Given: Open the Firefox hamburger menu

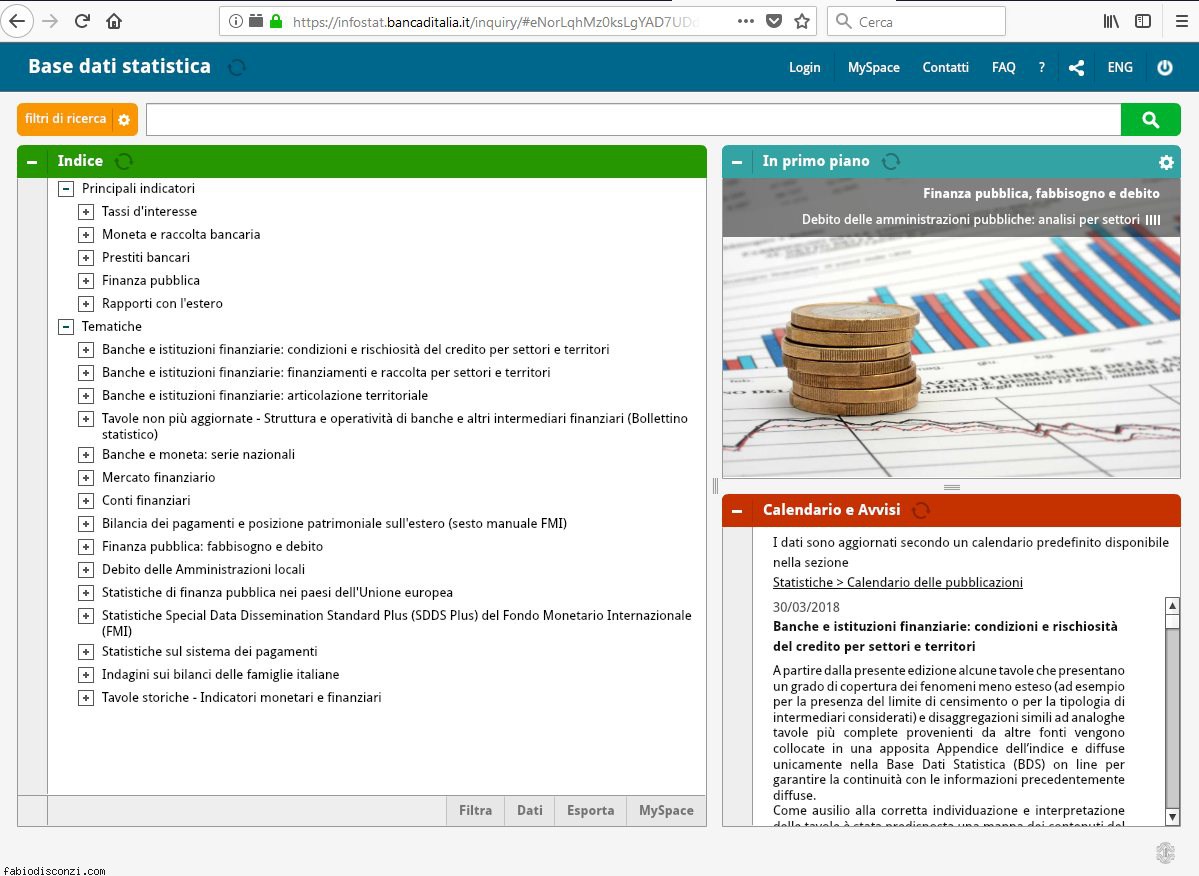Looking at the screenshot, I should click(x=1181, y=21).
